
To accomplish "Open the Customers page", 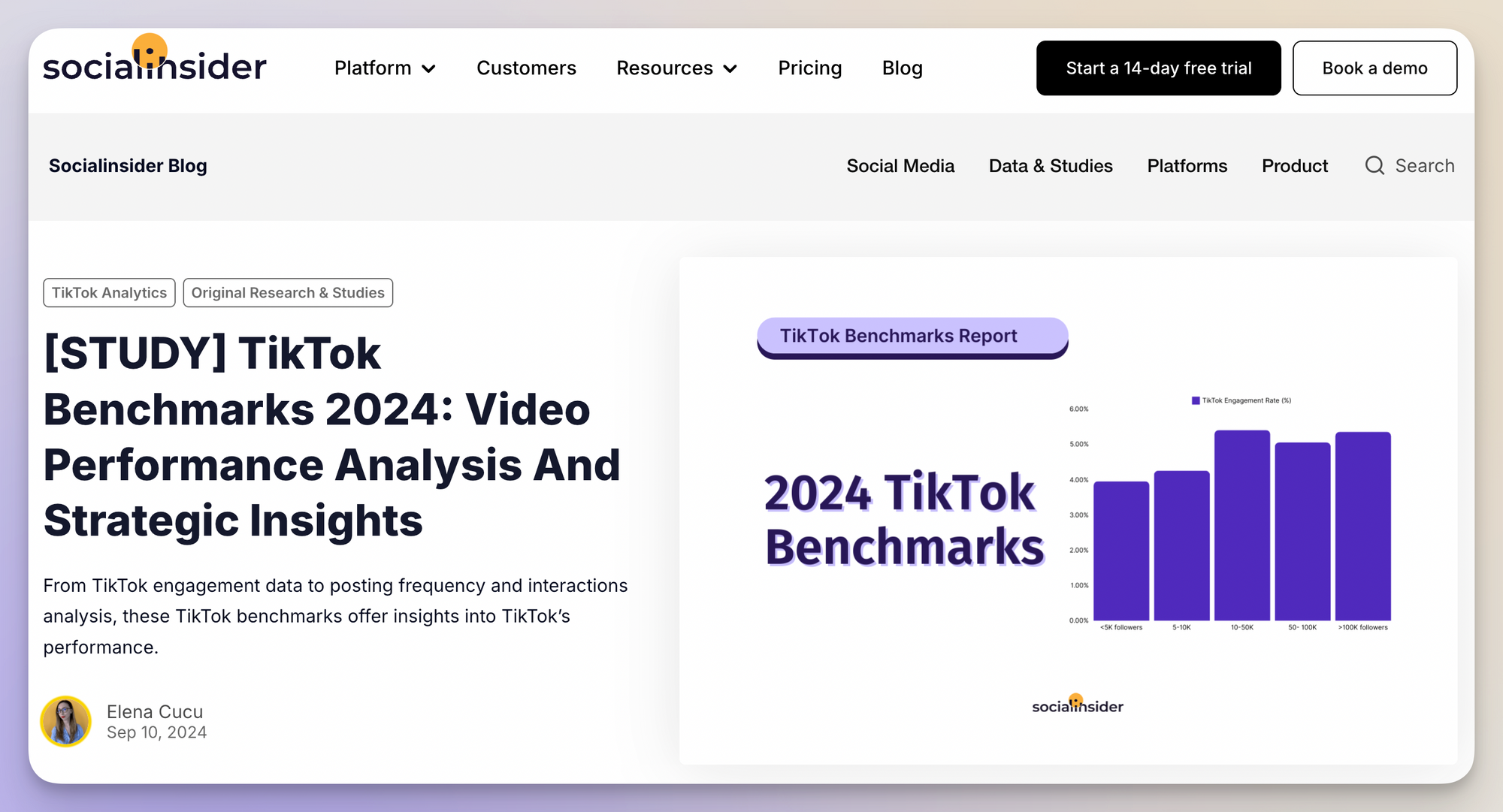I will point(526,68).
